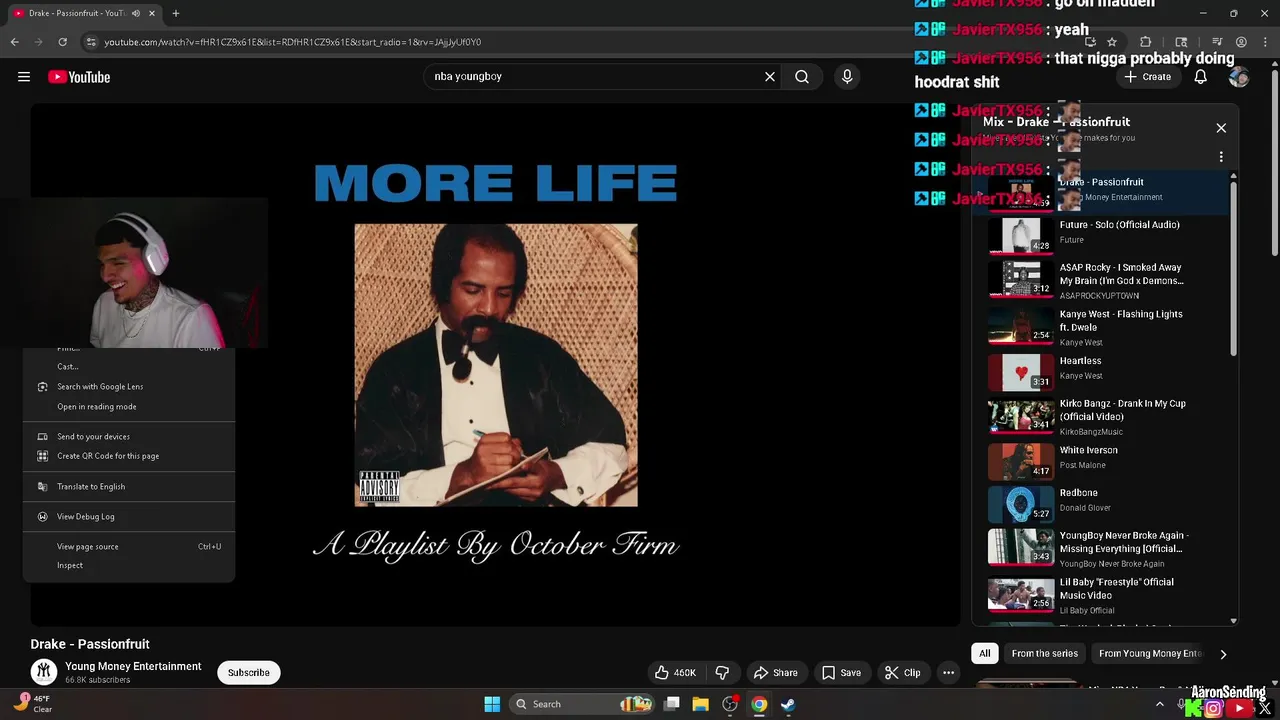Select the All filter chip
1280x720 pixels.
(x=985, y=654)
